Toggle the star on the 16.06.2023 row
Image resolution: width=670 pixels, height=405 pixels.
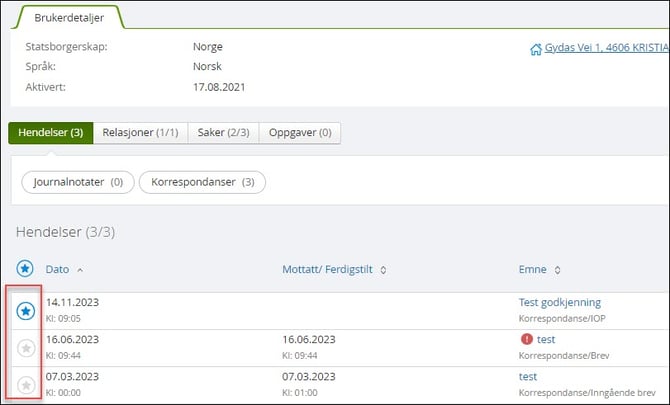(x=26, y=348)
